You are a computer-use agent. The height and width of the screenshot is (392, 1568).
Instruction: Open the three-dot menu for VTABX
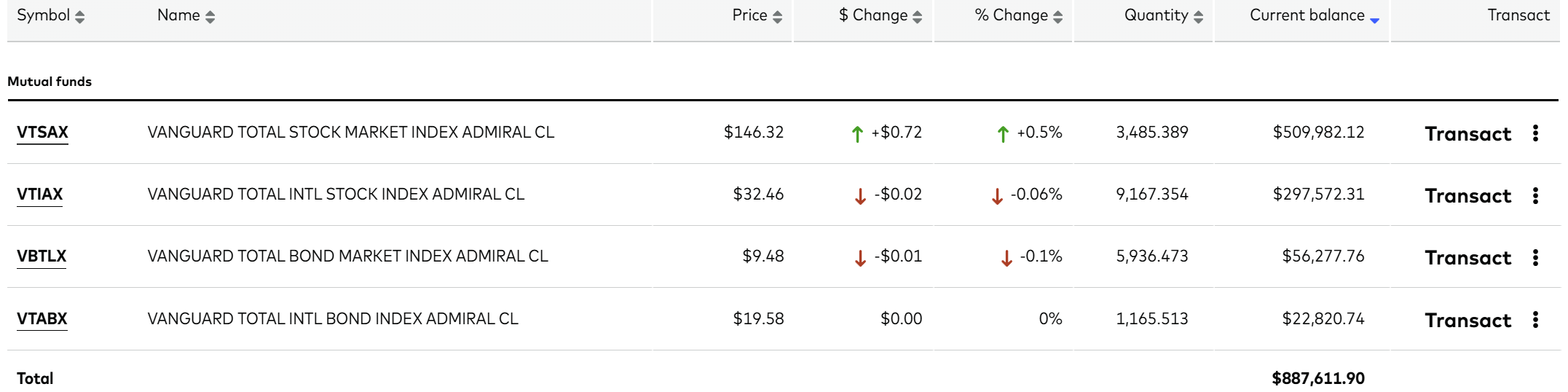coord(1535,319)
